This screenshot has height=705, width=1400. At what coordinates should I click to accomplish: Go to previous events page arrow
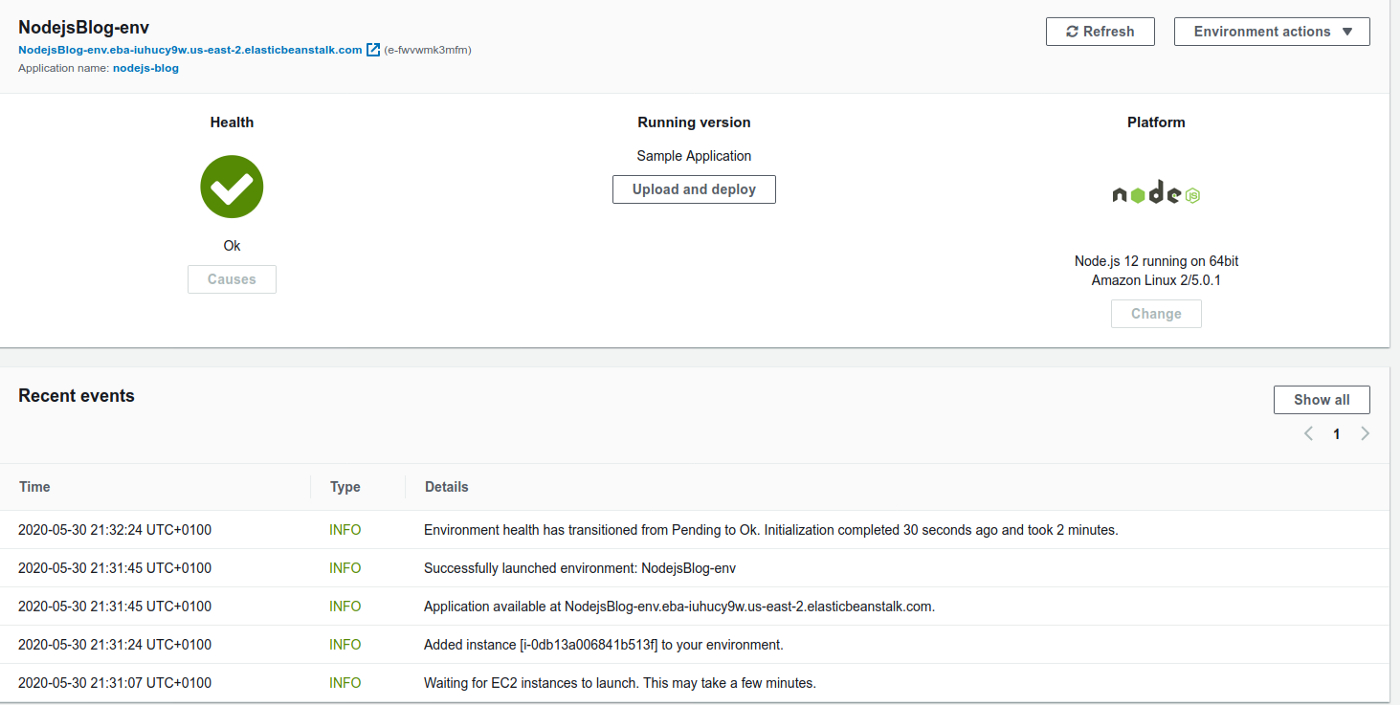click(1308, 434)
